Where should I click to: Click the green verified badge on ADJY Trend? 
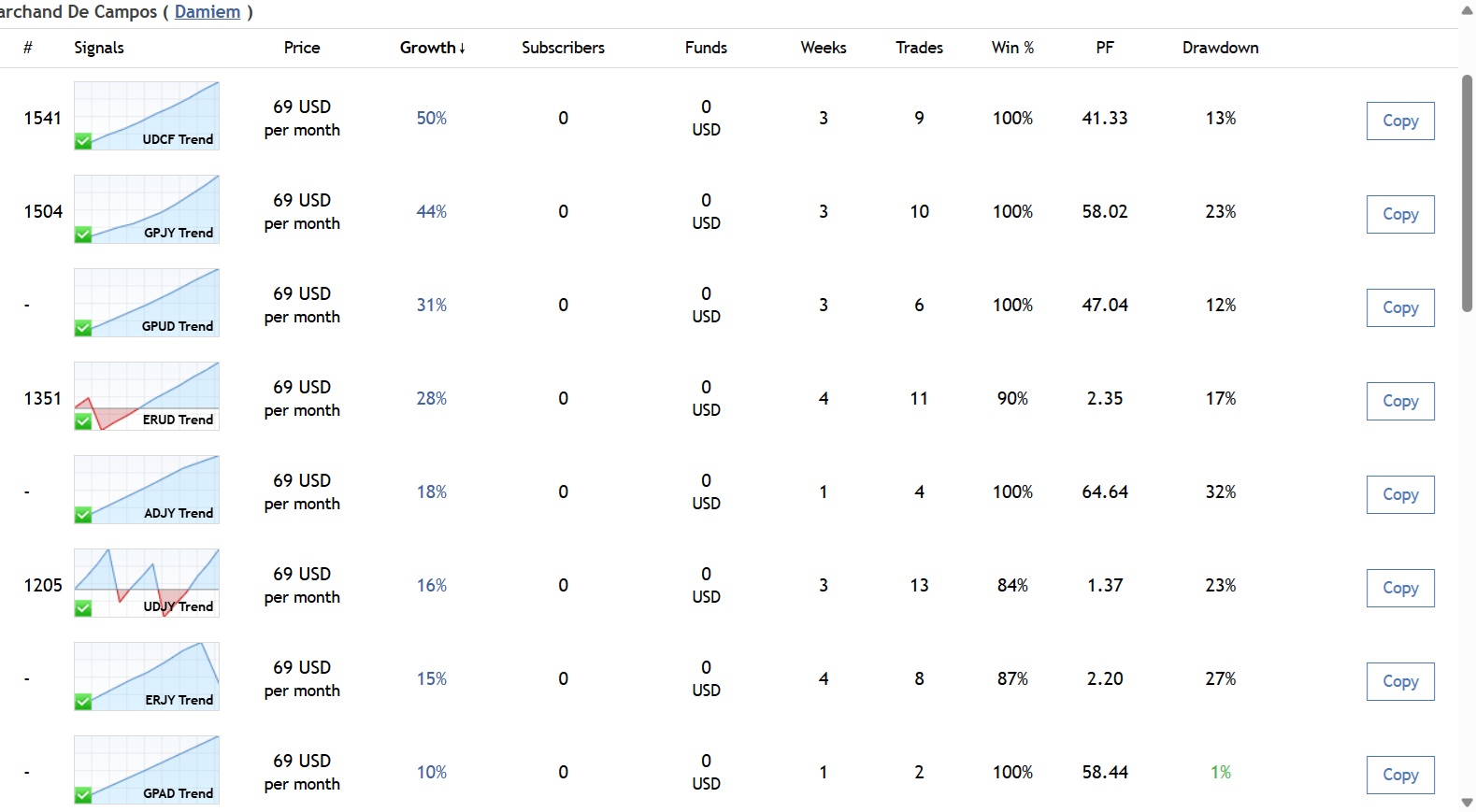point(83,515)
